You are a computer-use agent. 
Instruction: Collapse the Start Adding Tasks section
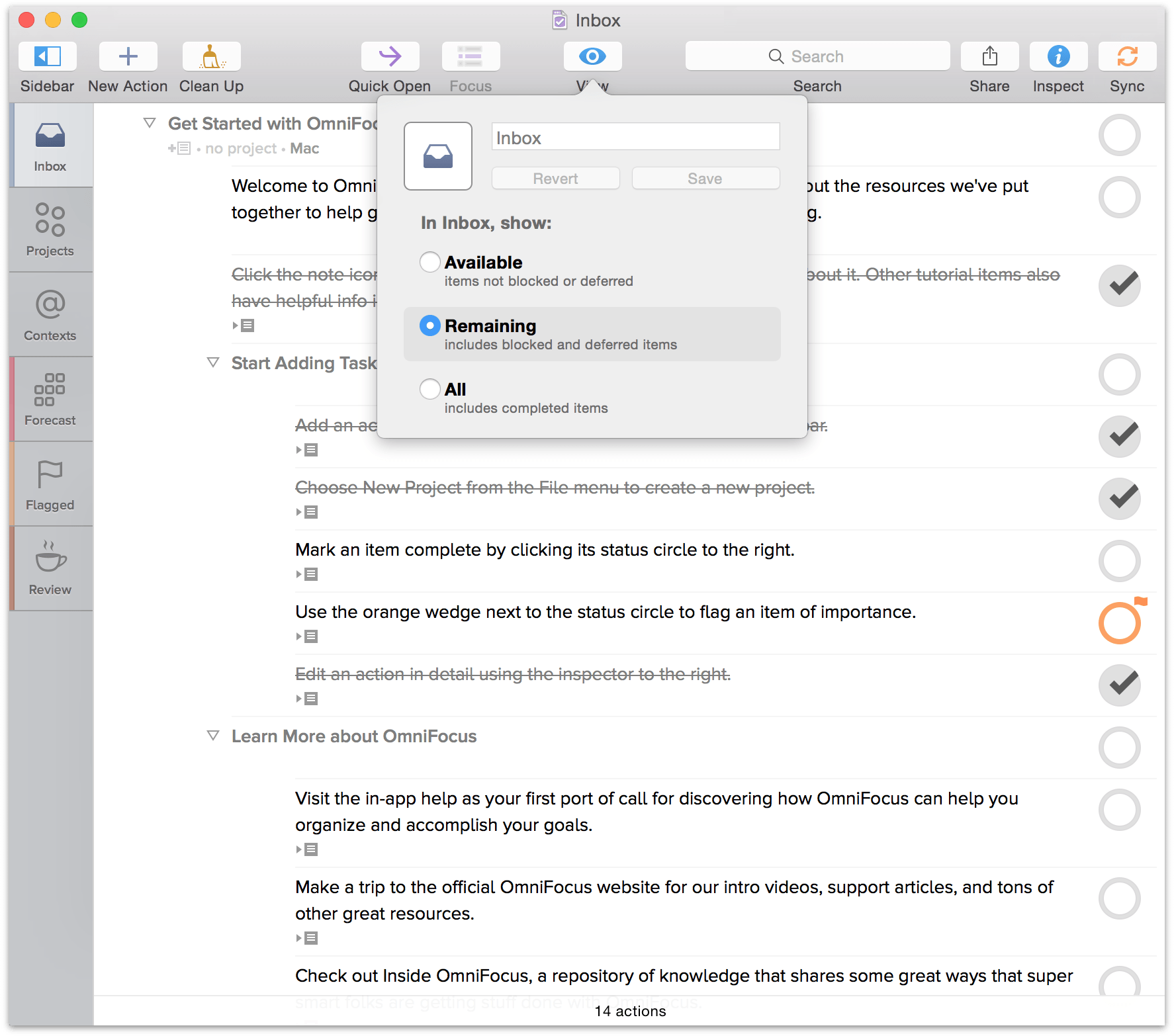pos(212,363)
